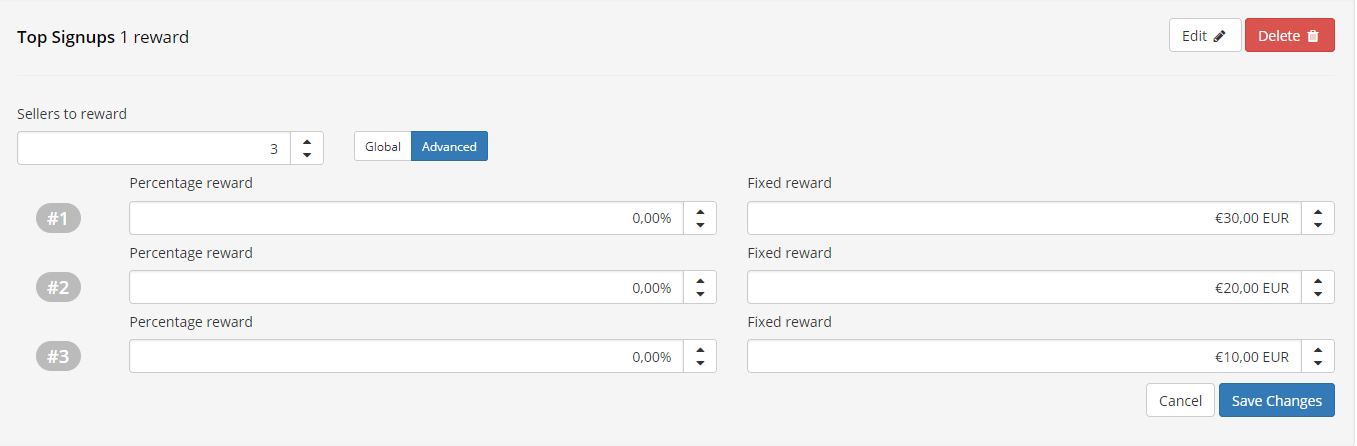Increase #1 fixed reward amount

point(1318,212)
